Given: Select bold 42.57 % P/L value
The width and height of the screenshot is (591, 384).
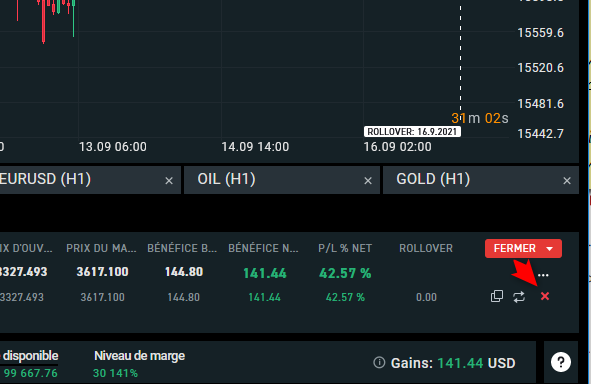Looking at the screenshot, I should [345, 273].
